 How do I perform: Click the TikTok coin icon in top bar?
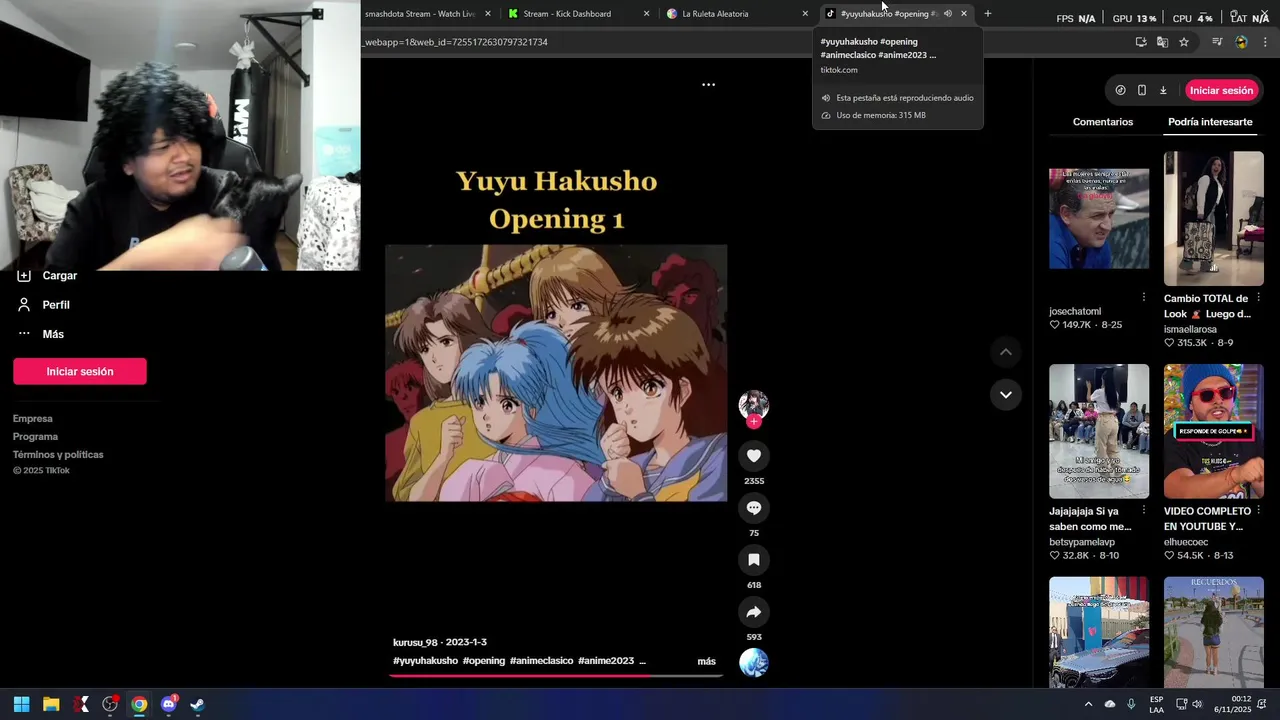[1120, 90]
